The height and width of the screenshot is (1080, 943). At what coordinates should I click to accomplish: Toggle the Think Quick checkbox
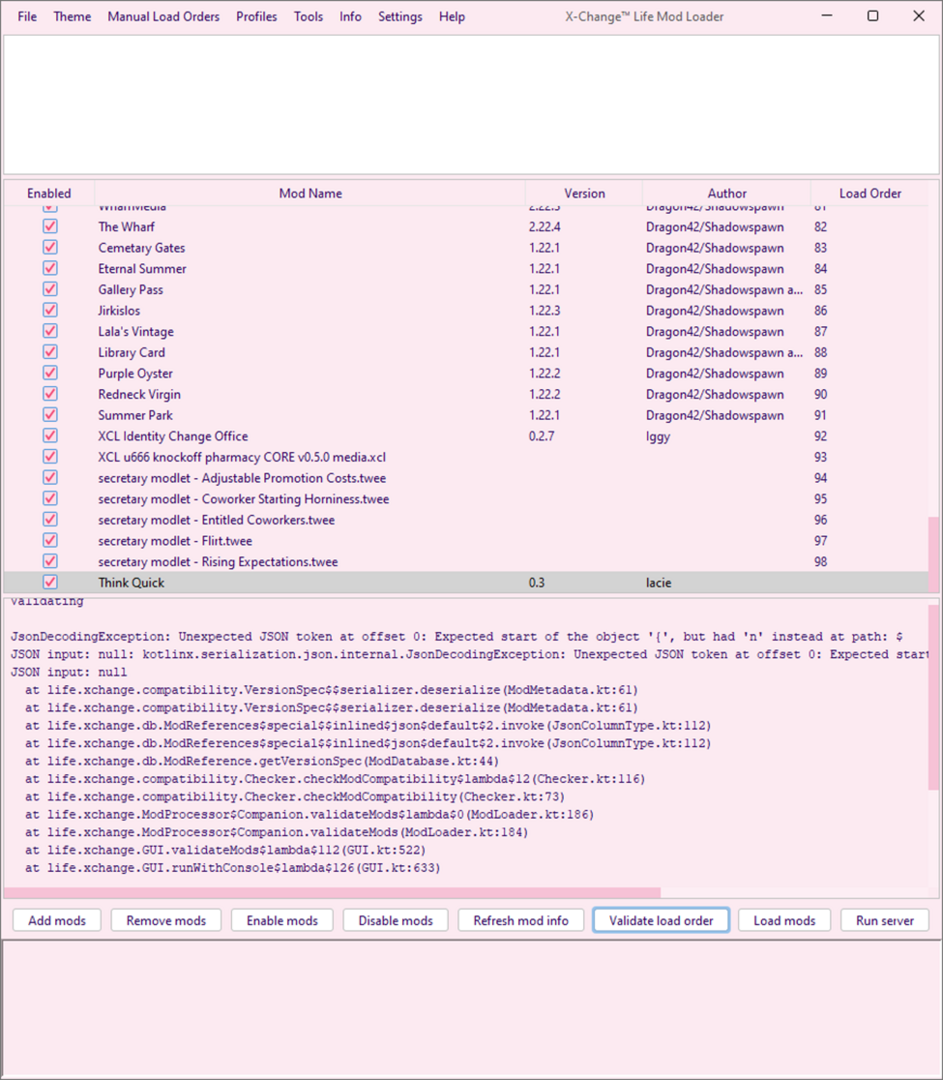50,582
